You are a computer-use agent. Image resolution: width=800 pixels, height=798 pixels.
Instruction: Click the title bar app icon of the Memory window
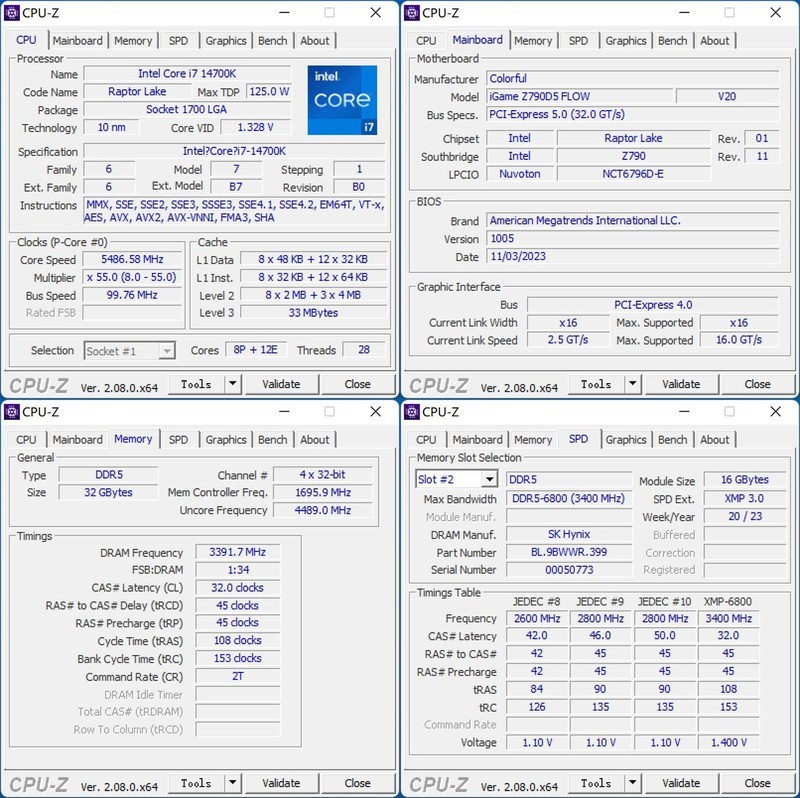12,411
